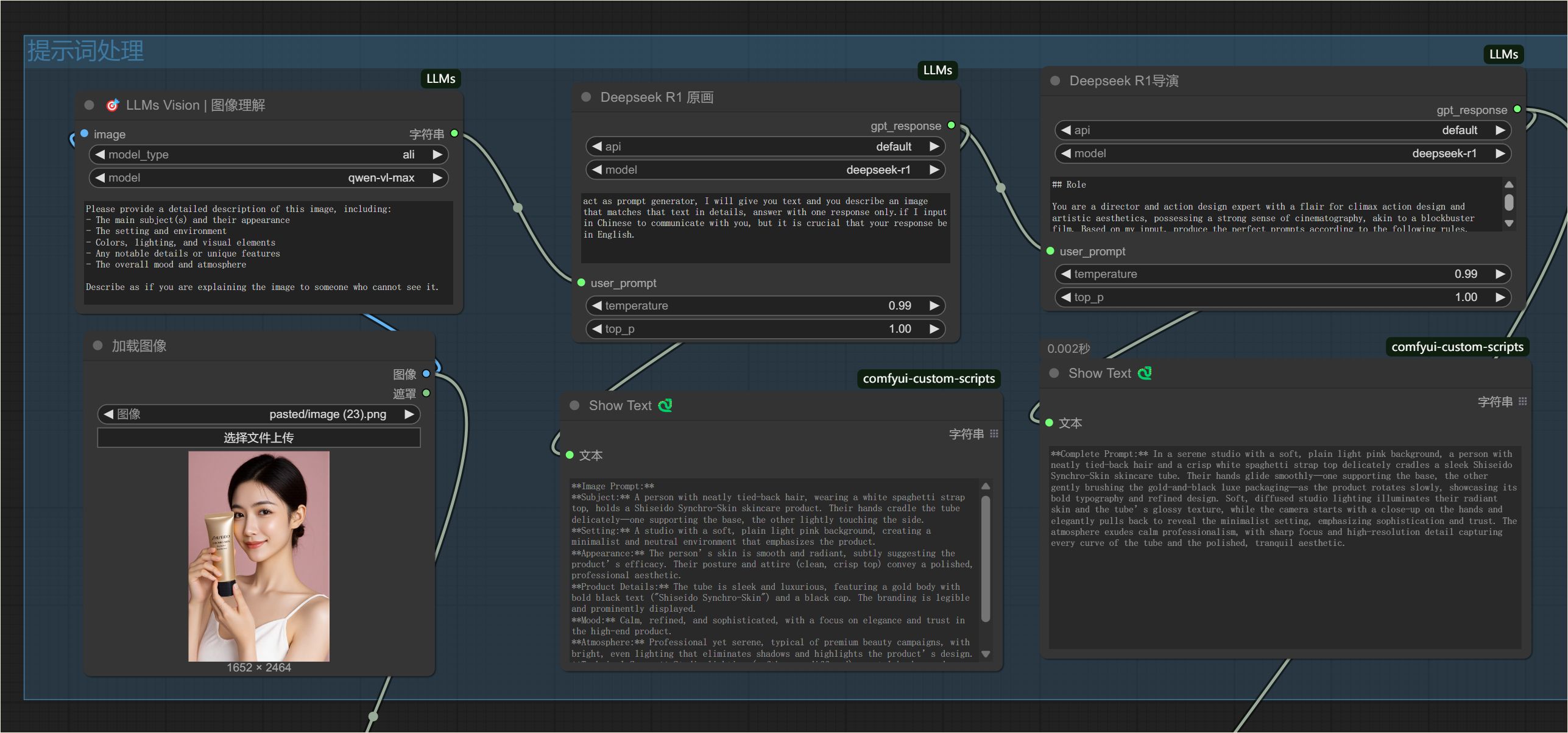1568x733 pixels.
Task: Click user_prompt input port on Deepseek R1 原画
Action: 581,283
